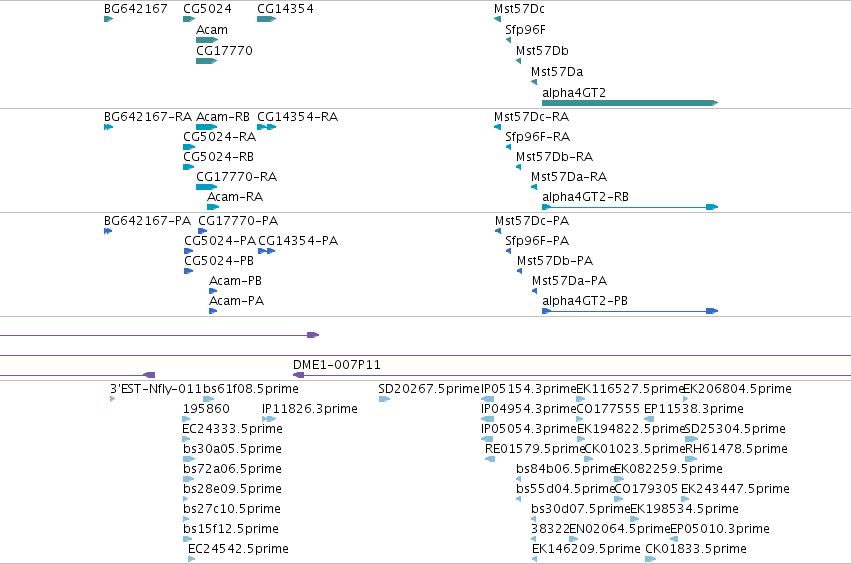Viewport: 851px width, 564px height.
Task: Select the Mst57Da gene label
Action: (557, 72)
